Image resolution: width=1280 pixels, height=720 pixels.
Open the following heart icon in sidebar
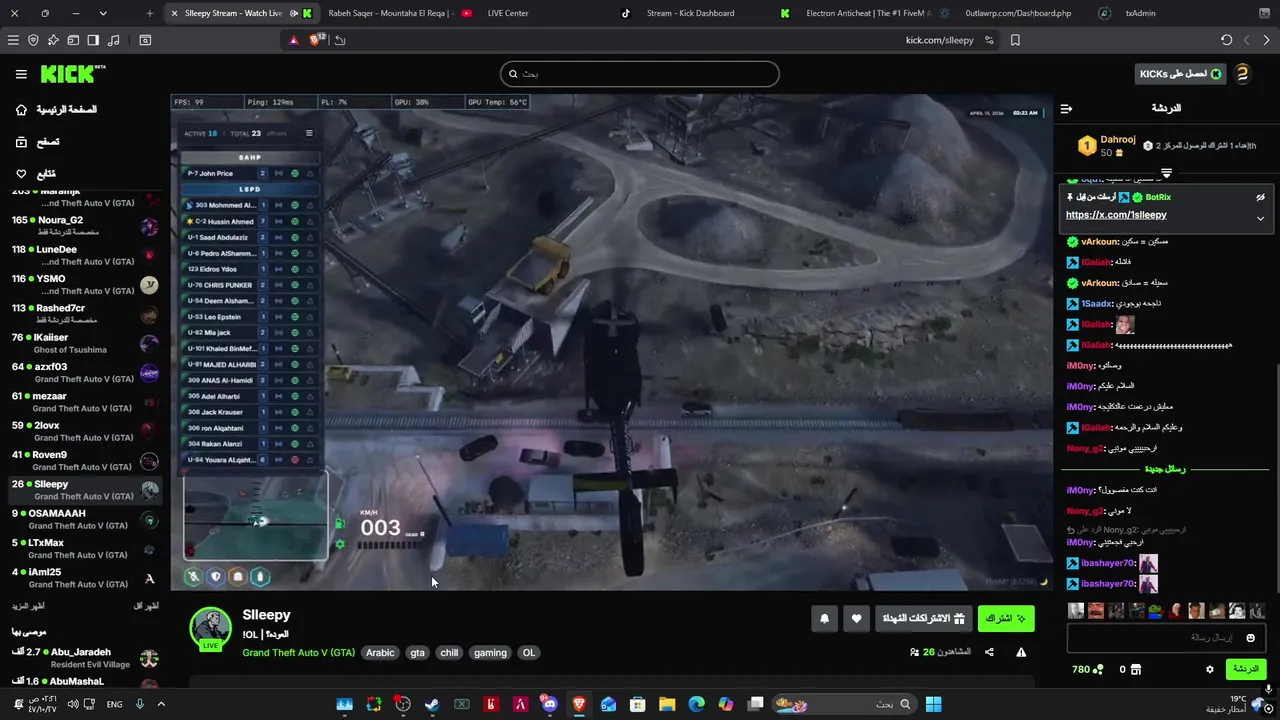(21, 173)
